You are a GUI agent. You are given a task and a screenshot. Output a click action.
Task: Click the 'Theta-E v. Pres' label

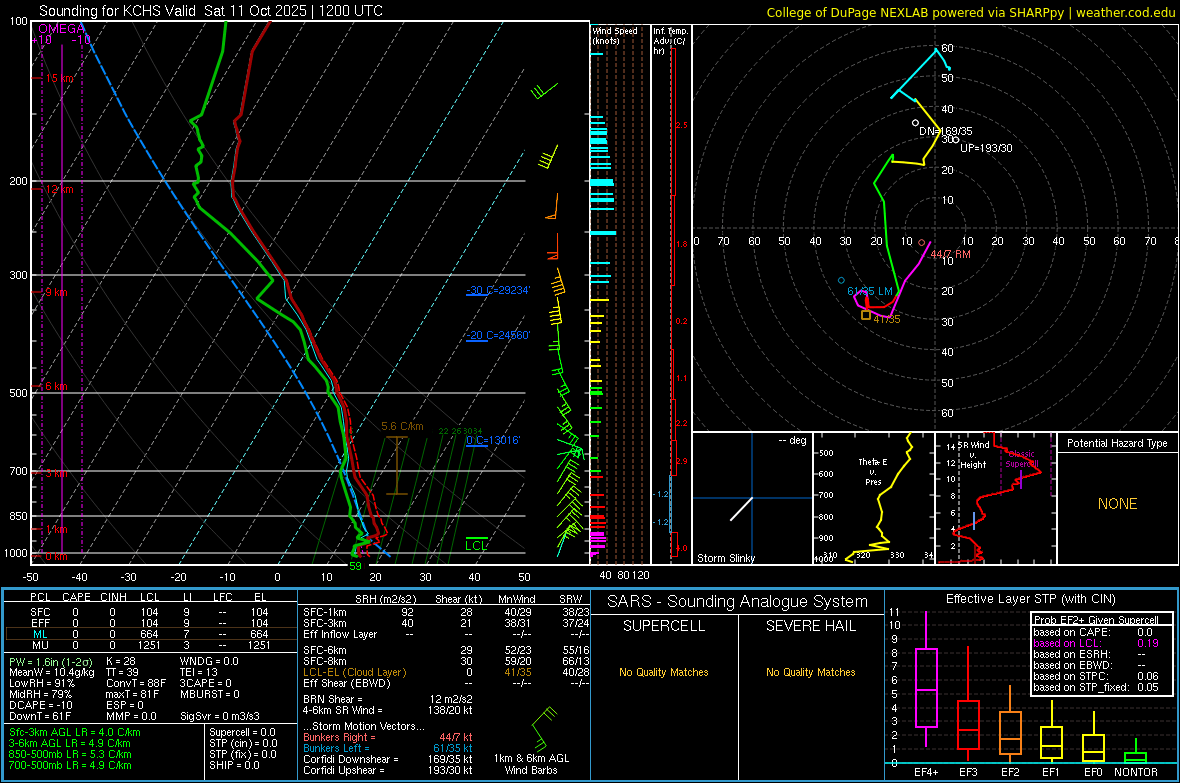click(873, 471)
